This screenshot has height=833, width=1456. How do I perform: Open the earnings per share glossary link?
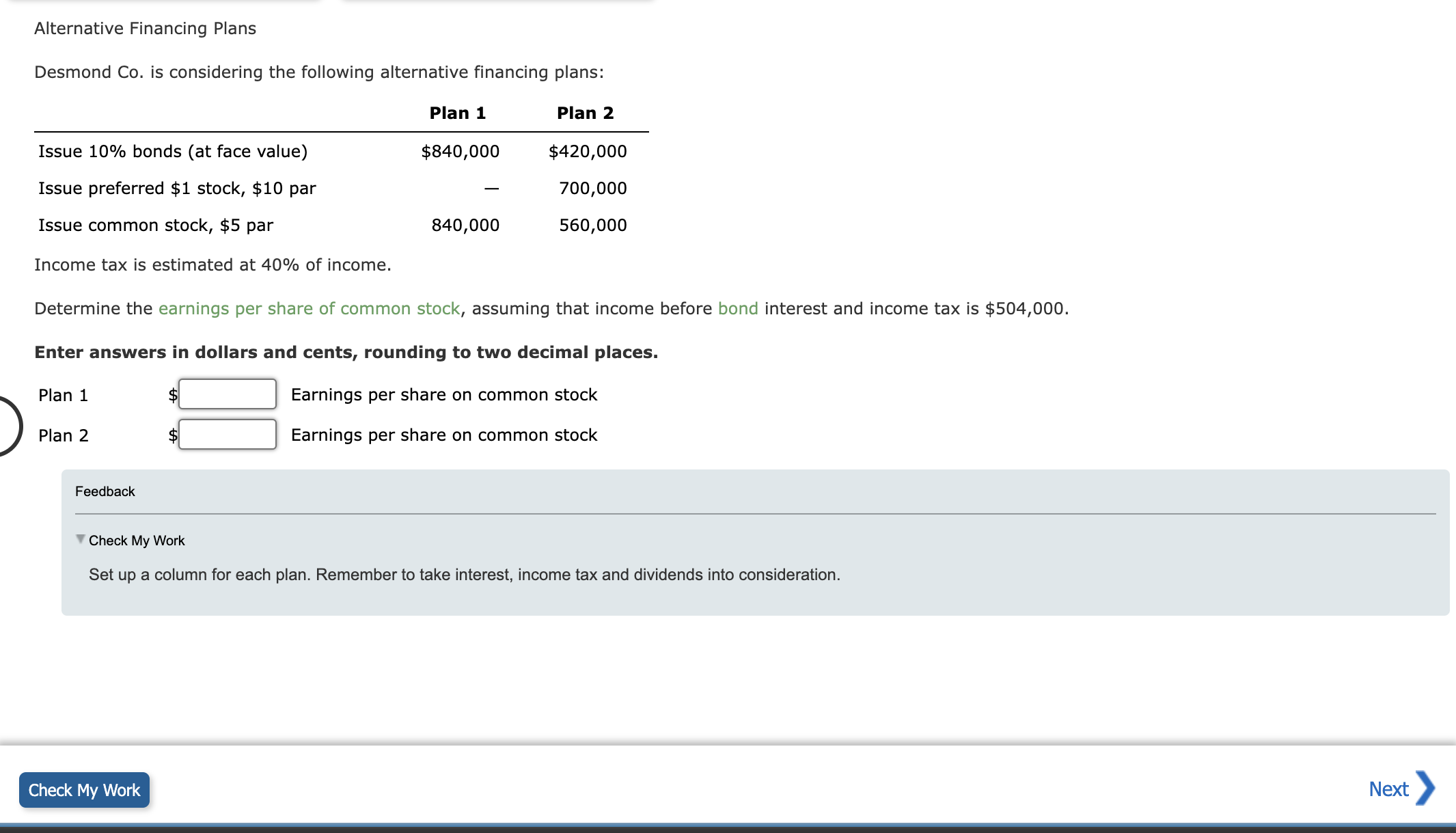(309, 308)
